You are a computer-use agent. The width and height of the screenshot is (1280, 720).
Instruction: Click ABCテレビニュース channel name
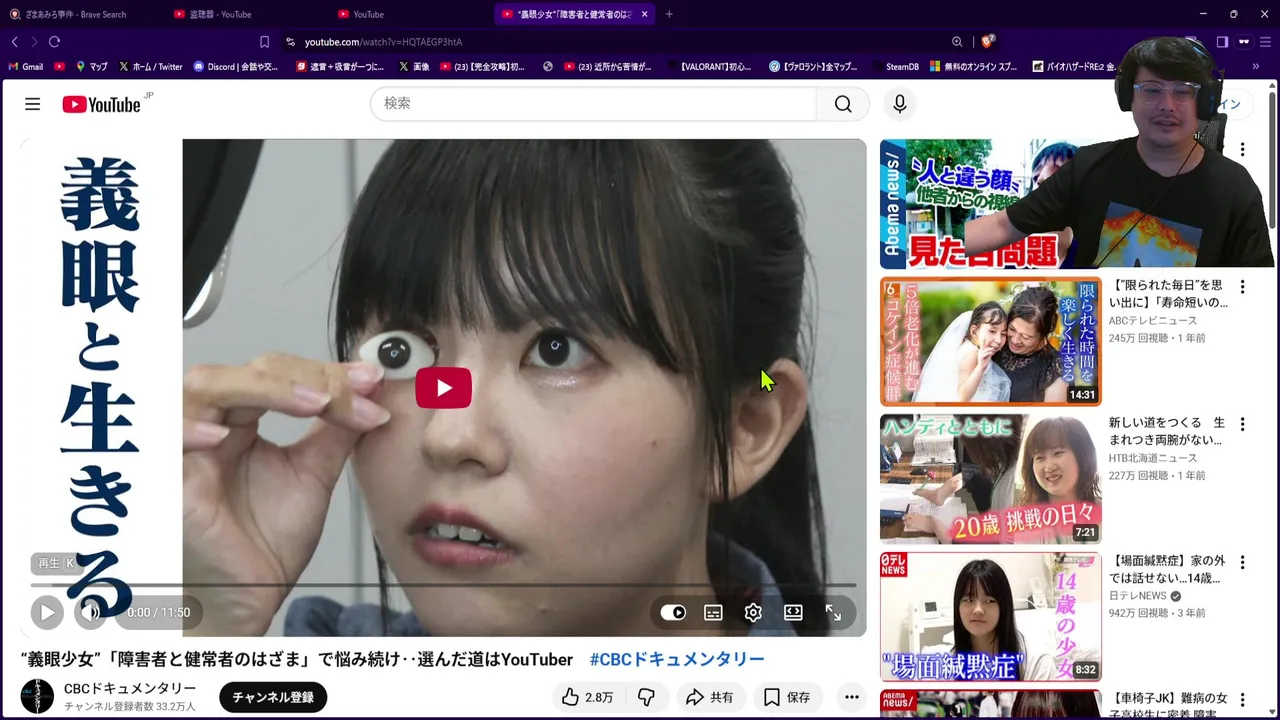tap(1153, 321)
